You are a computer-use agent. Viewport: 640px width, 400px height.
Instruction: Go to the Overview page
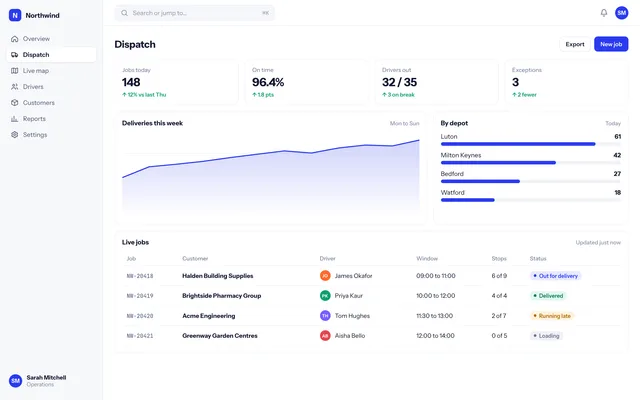pyautogui.click(x=51, y=39)
